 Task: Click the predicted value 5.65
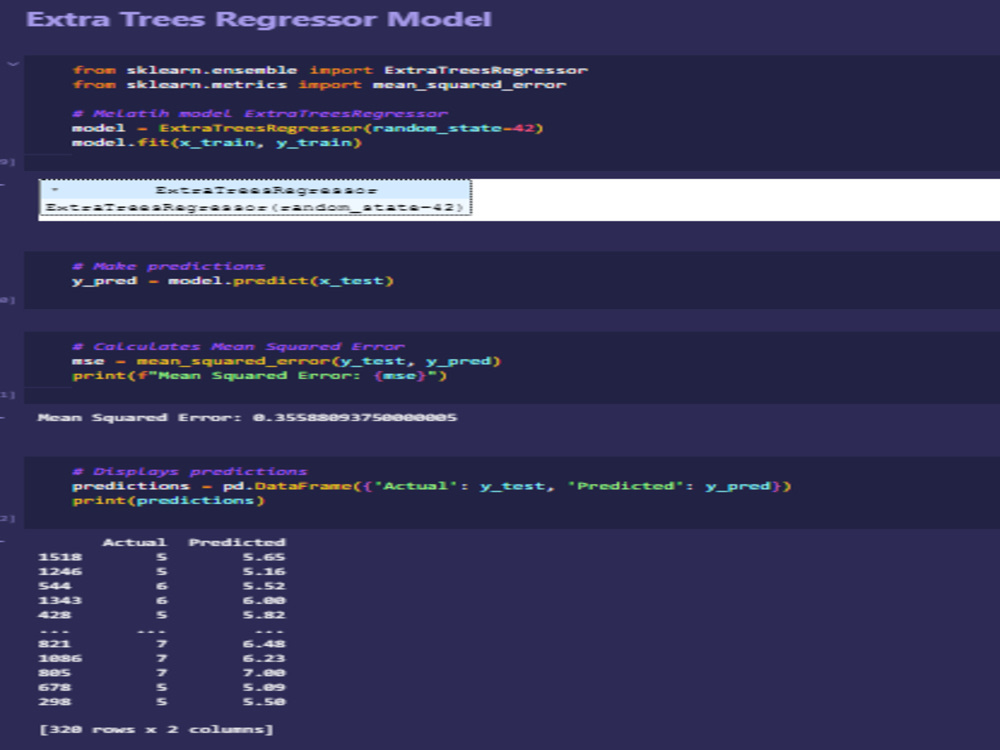tap(264, 557)
